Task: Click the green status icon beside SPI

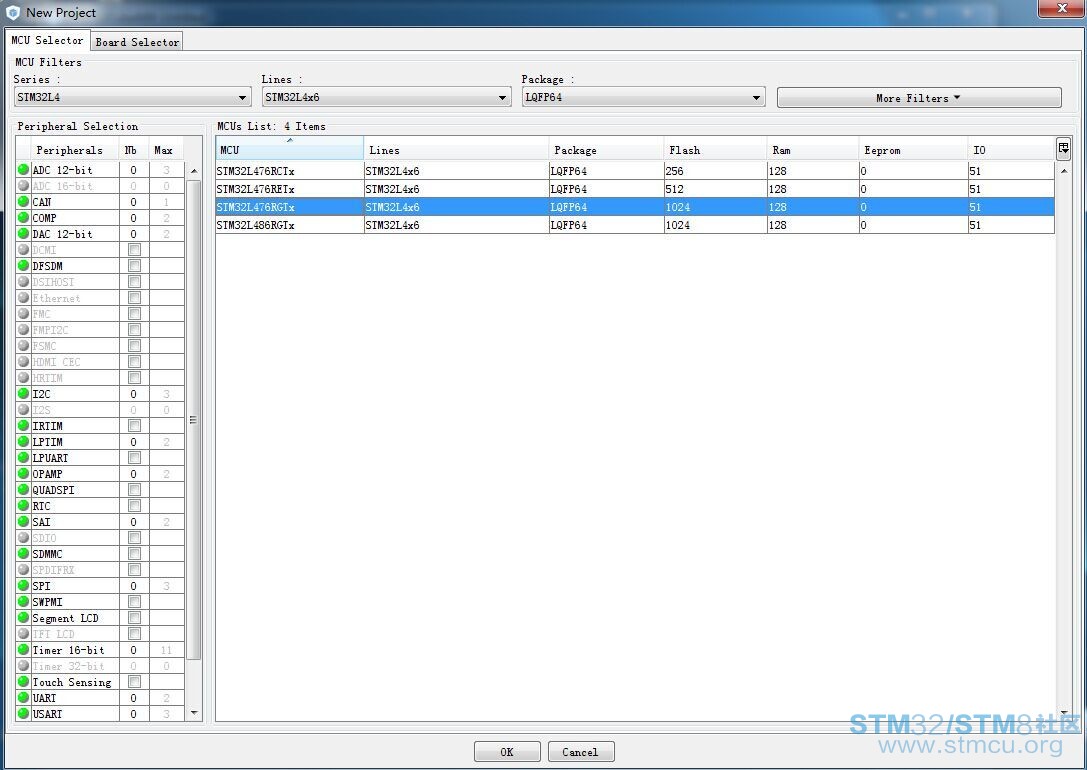Action: [24, 586]
